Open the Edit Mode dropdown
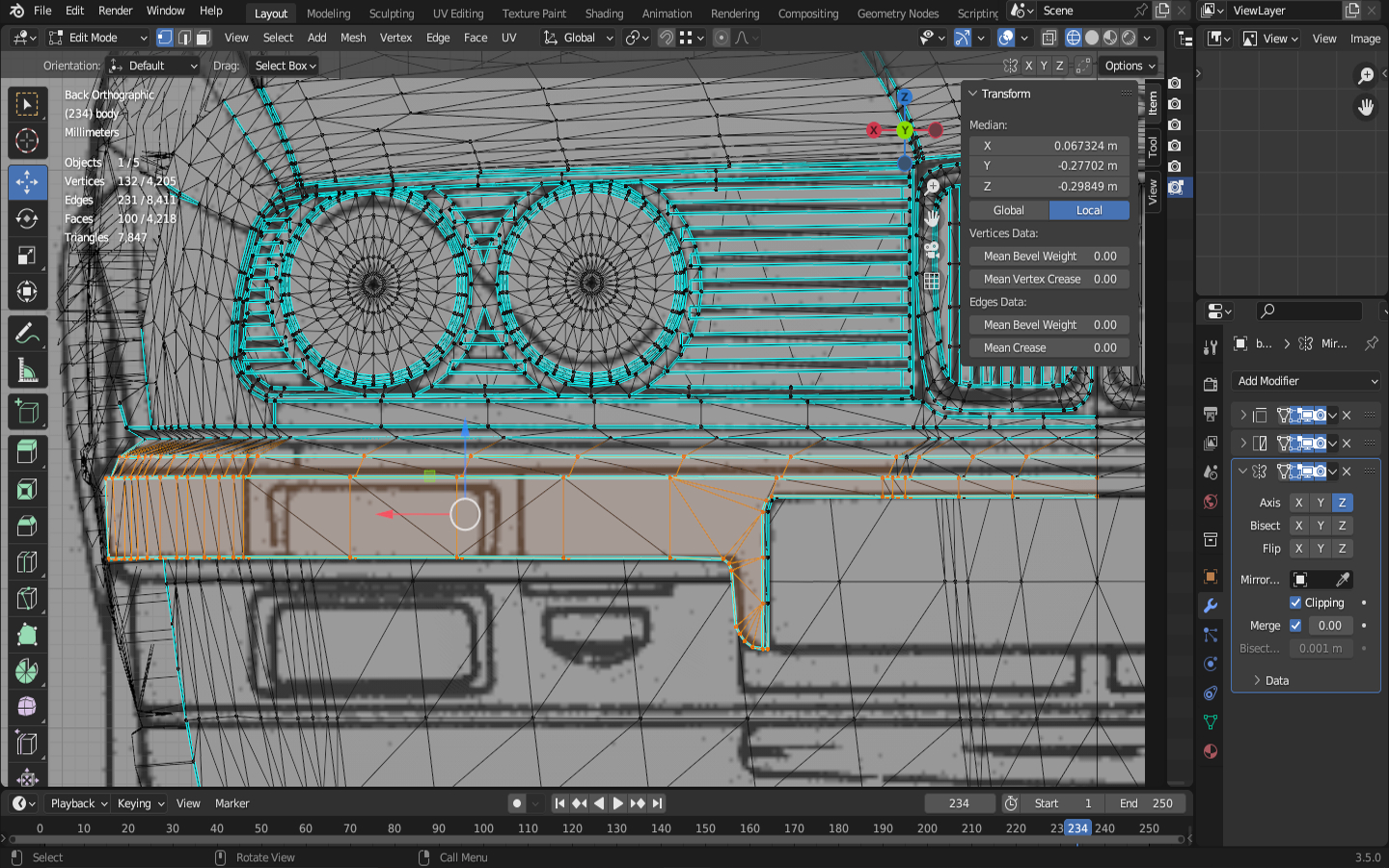1389x868 pixels. (x=98, y=38)
